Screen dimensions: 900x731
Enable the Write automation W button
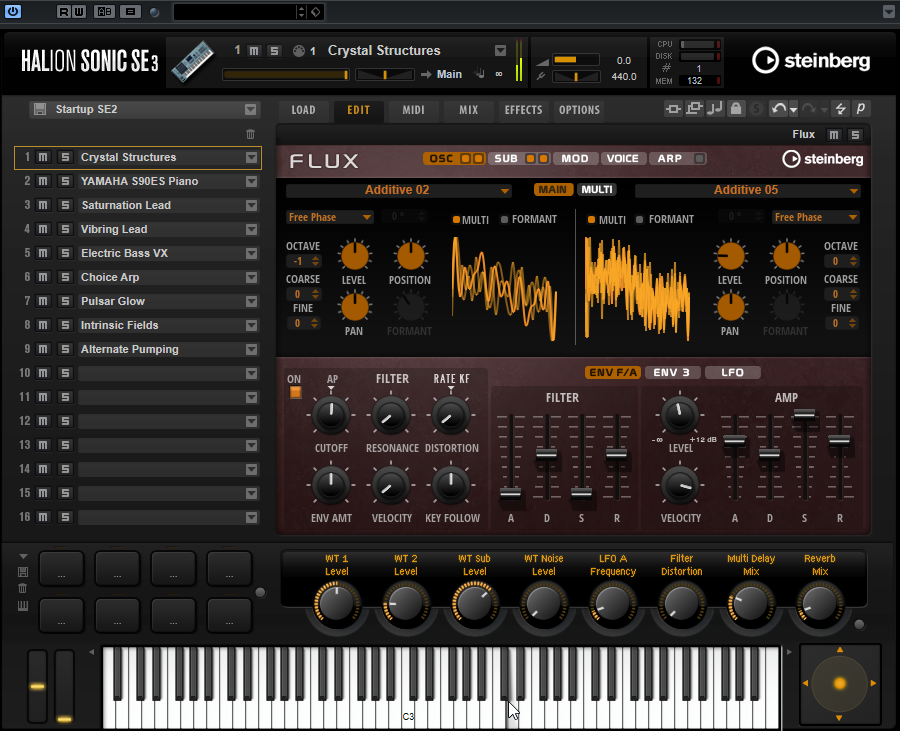coord(79,11)
